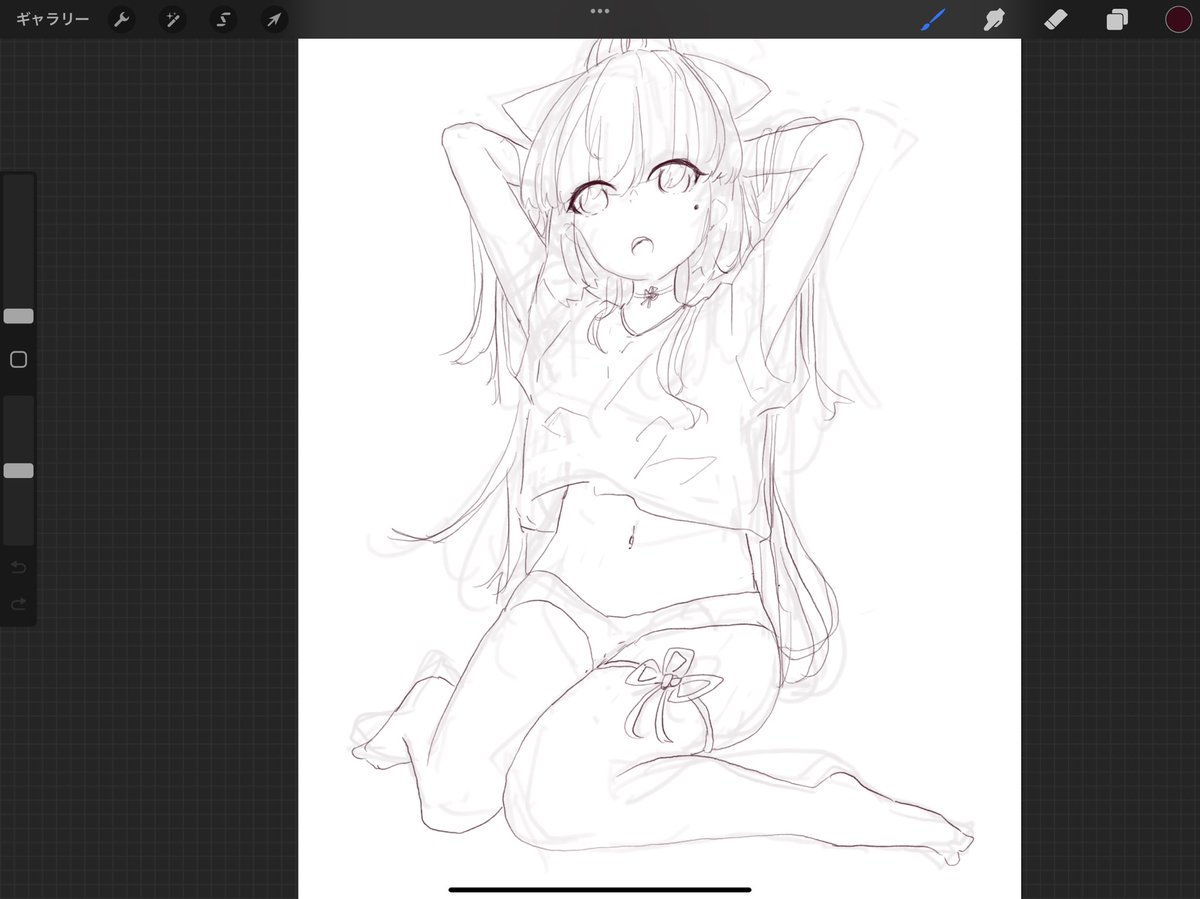Adjust the brush opacity slider handle
Image resolution: width=1200 pixels, height=899 pixels.
[x=18, y=470]
